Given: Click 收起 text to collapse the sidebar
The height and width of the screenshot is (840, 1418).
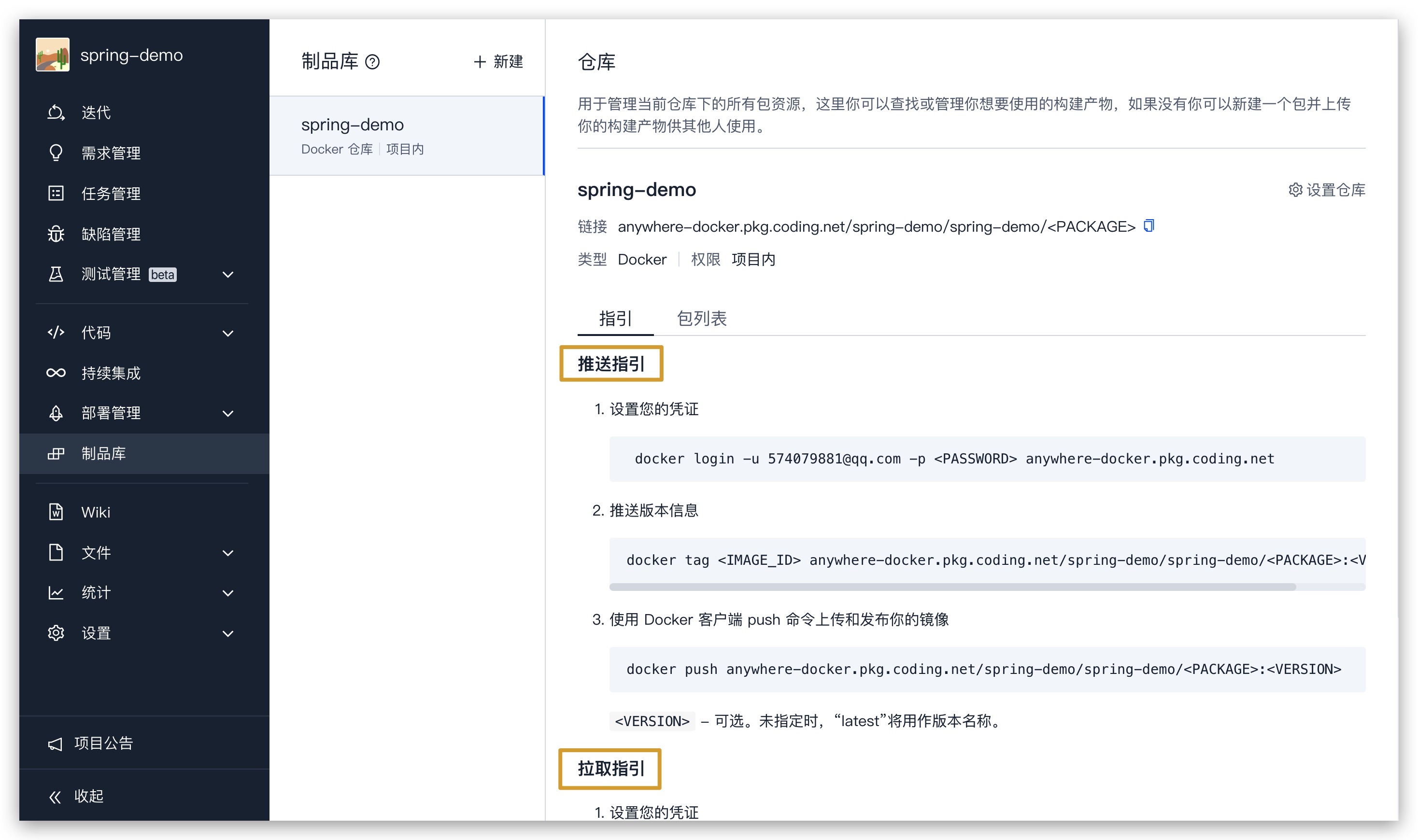Looking at the screenshot, I should pyautogui.click(x=89, y=797).
